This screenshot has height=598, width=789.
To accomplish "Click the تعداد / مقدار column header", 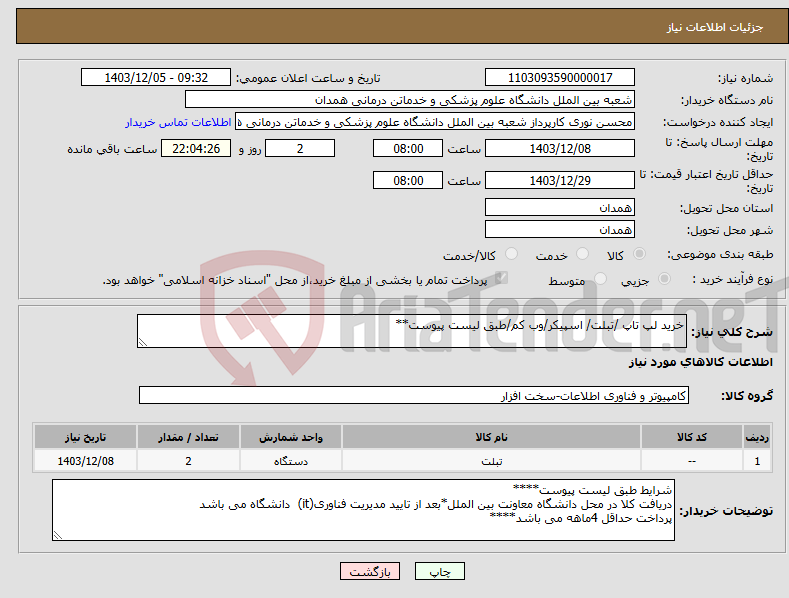I will 188,437.
